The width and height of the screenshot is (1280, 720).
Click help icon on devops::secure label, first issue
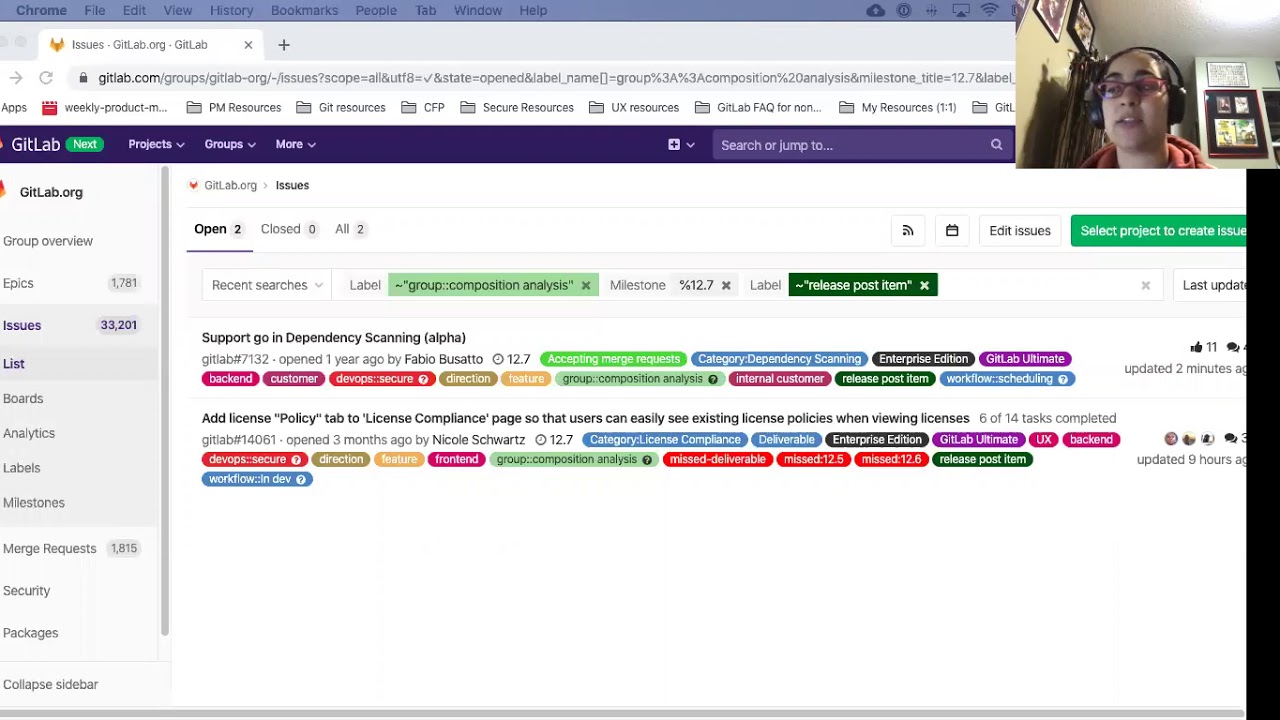point(423,379)
